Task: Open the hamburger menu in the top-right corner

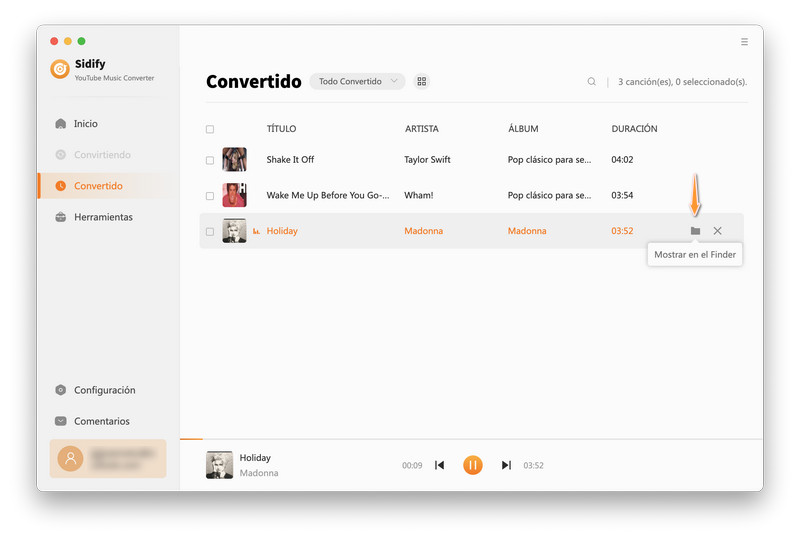Action: pyautogui.click(x=744, y=42)
